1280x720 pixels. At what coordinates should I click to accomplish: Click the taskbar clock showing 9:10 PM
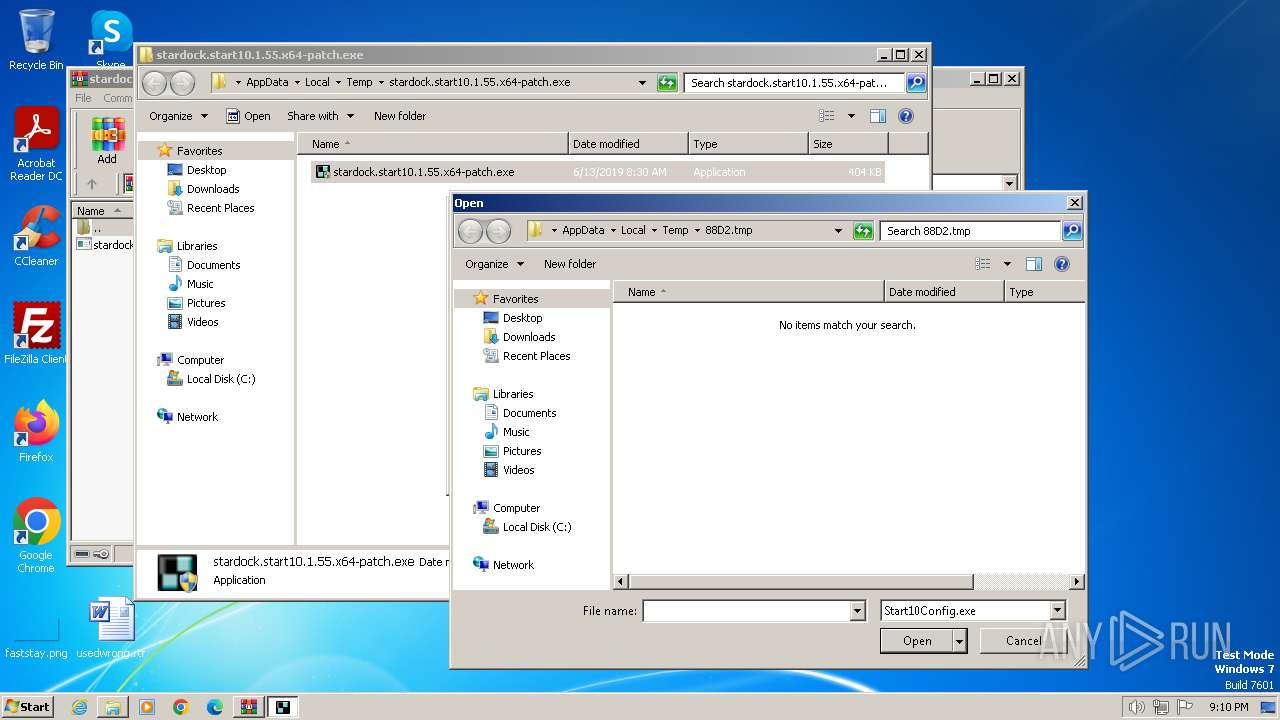(1228, 707)
